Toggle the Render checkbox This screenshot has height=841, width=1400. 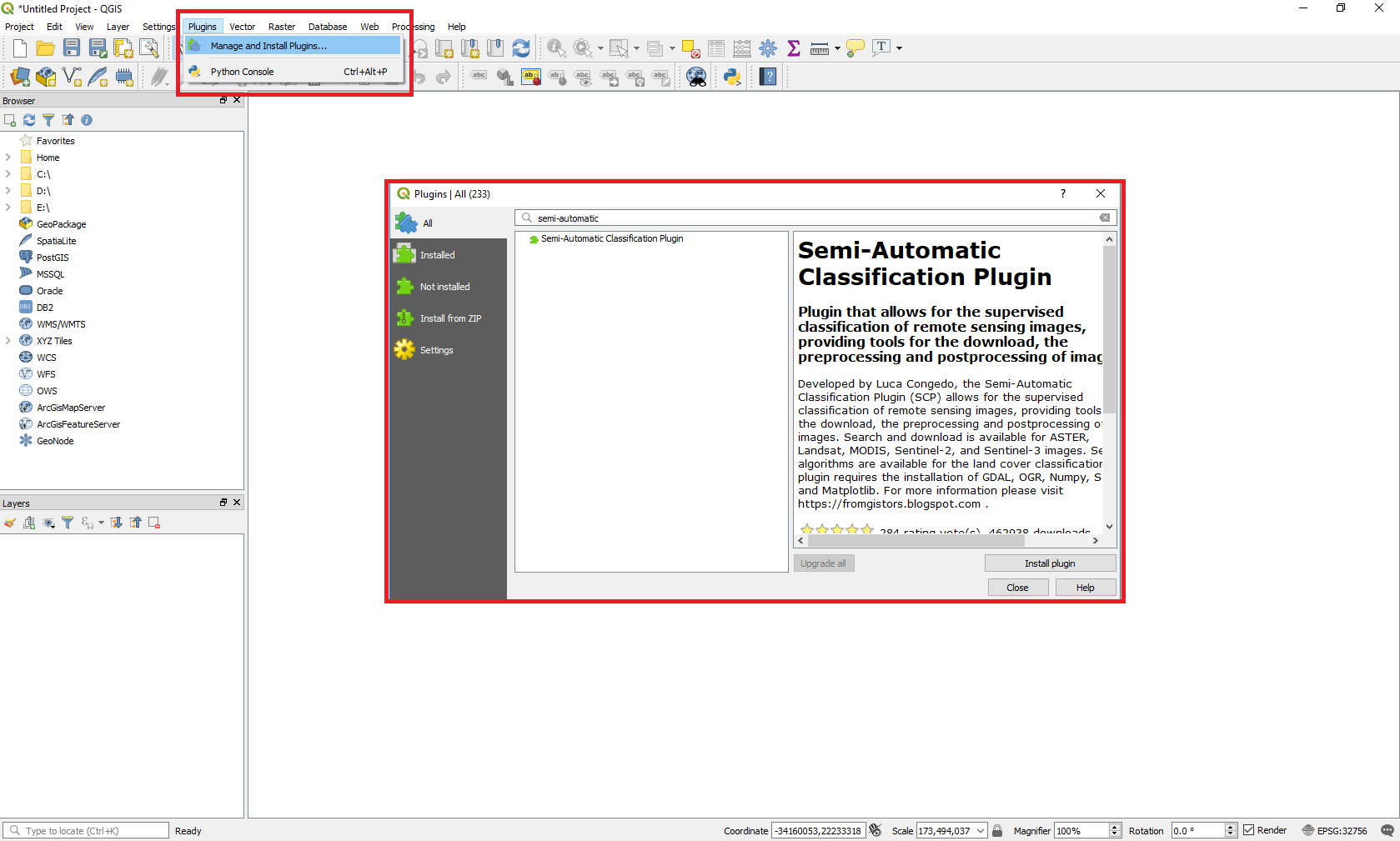(x=1248, y=830)
